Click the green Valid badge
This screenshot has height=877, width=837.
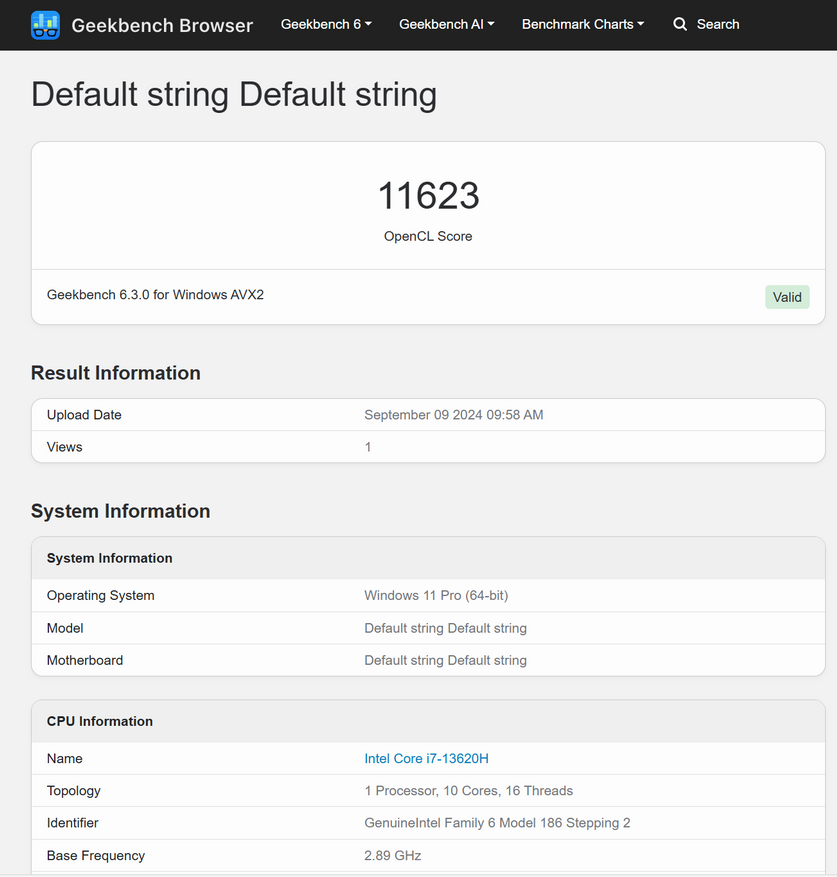(787, 297)
